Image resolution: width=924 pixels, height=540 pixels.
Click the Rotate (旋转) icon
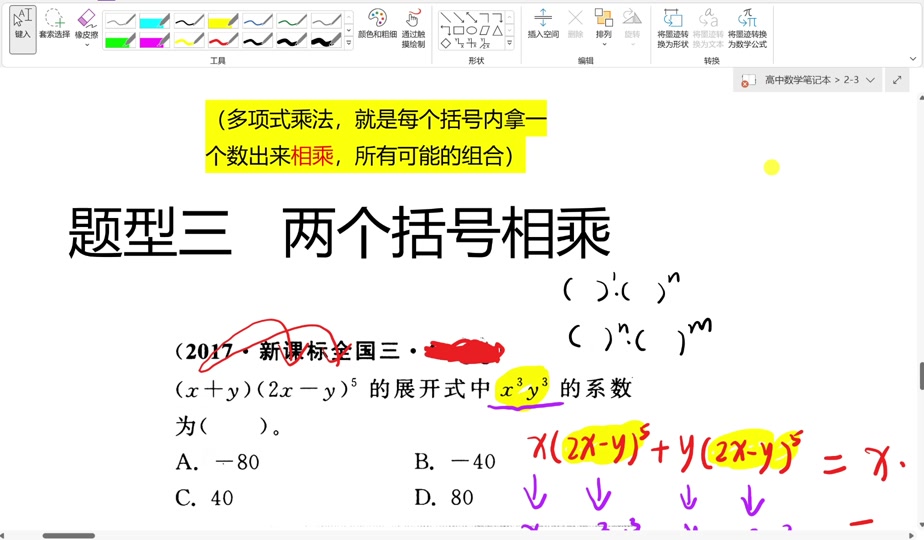point(632,24)
